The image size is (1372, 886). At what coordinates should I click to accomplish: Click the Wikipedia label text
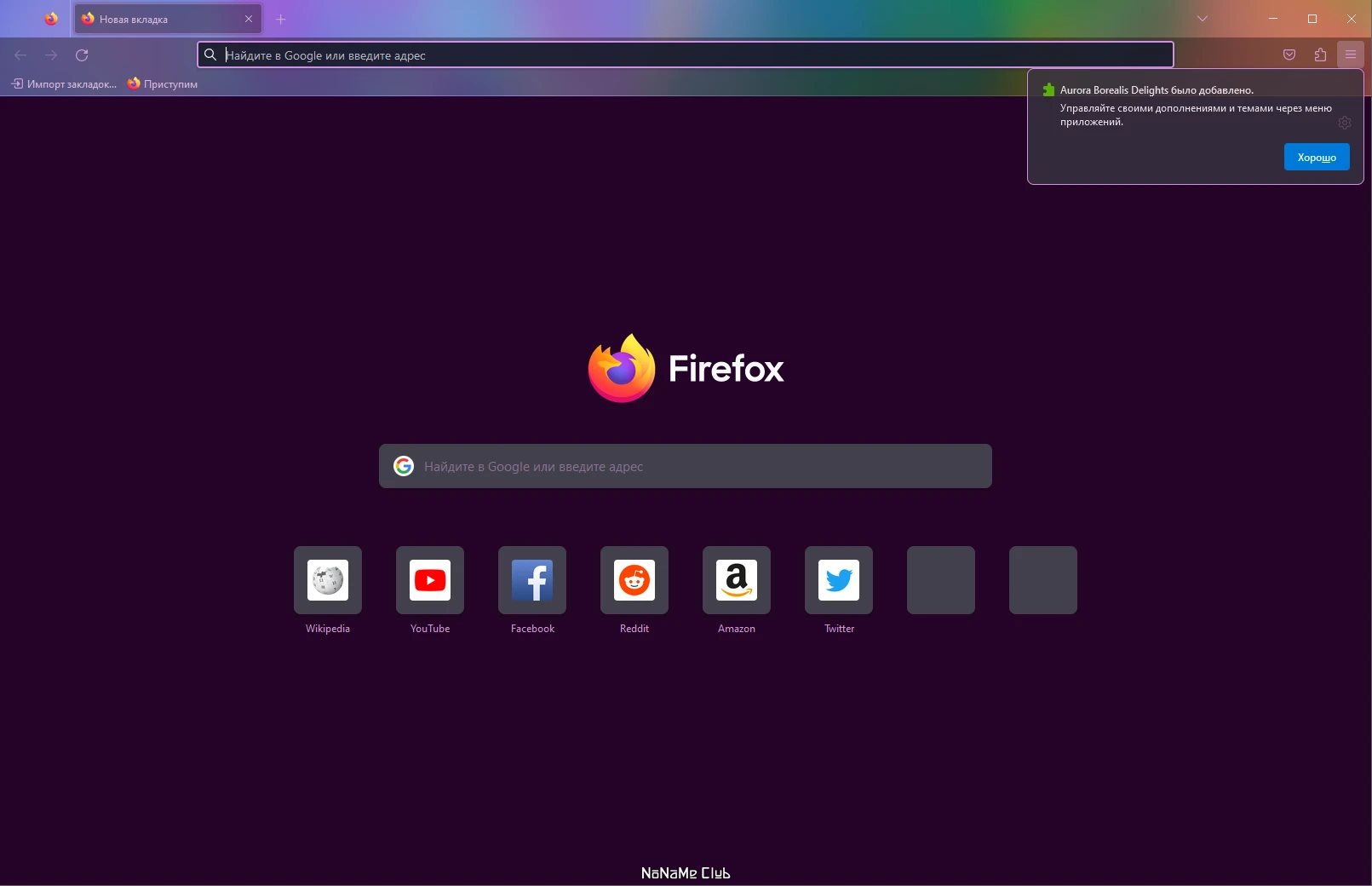coord(328,629)
